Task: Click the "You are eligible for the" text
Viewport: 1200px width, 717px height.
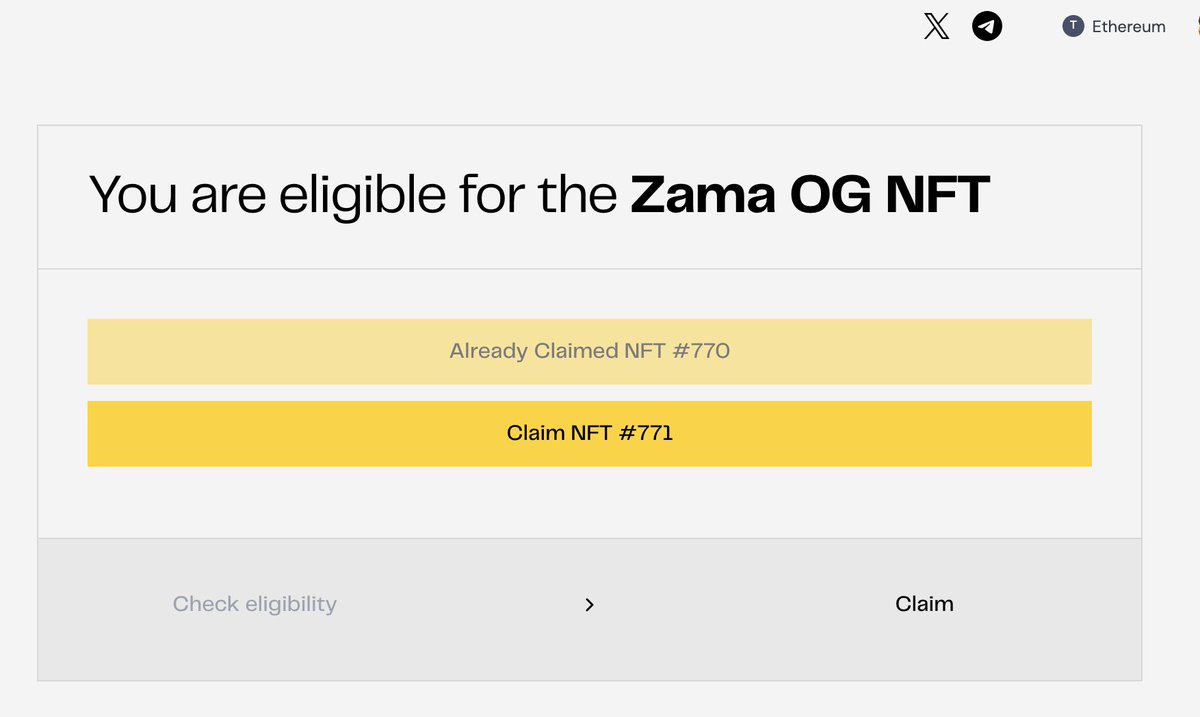Action: (x=353, y=195)
